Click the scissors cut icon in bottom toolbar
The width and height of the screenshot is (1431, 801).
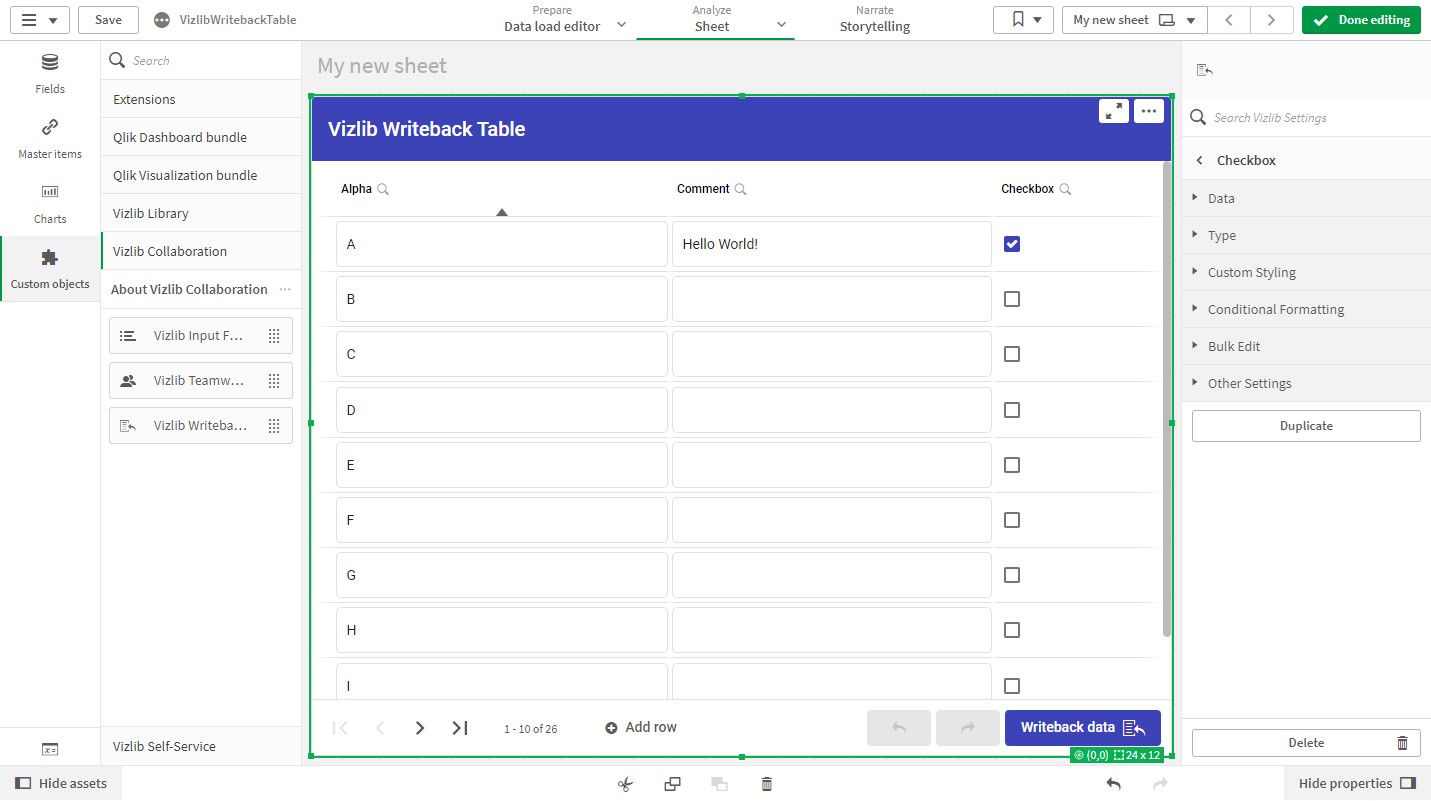(626, 784)
